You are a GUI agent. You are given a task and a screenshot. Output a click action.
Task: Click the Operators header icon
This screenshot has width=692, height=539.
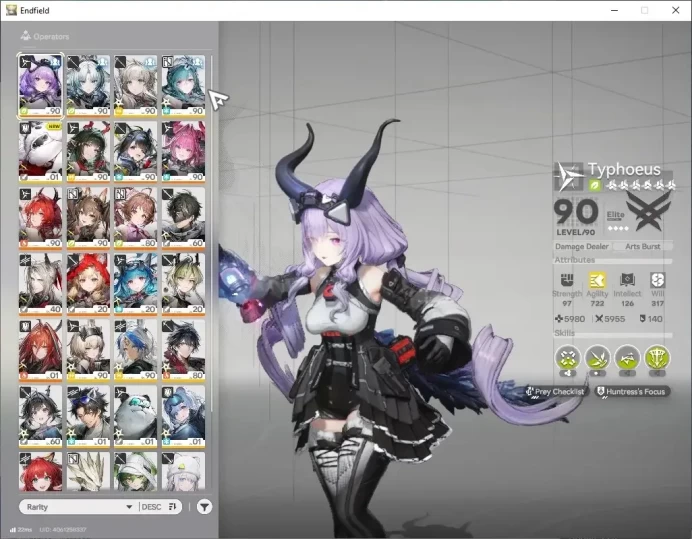click(26, 36)
